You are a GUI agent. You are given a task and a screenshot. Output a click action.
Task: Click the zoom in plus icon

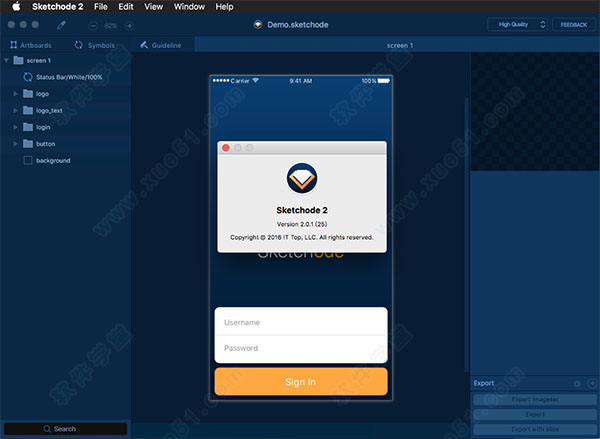click(129, 25)
